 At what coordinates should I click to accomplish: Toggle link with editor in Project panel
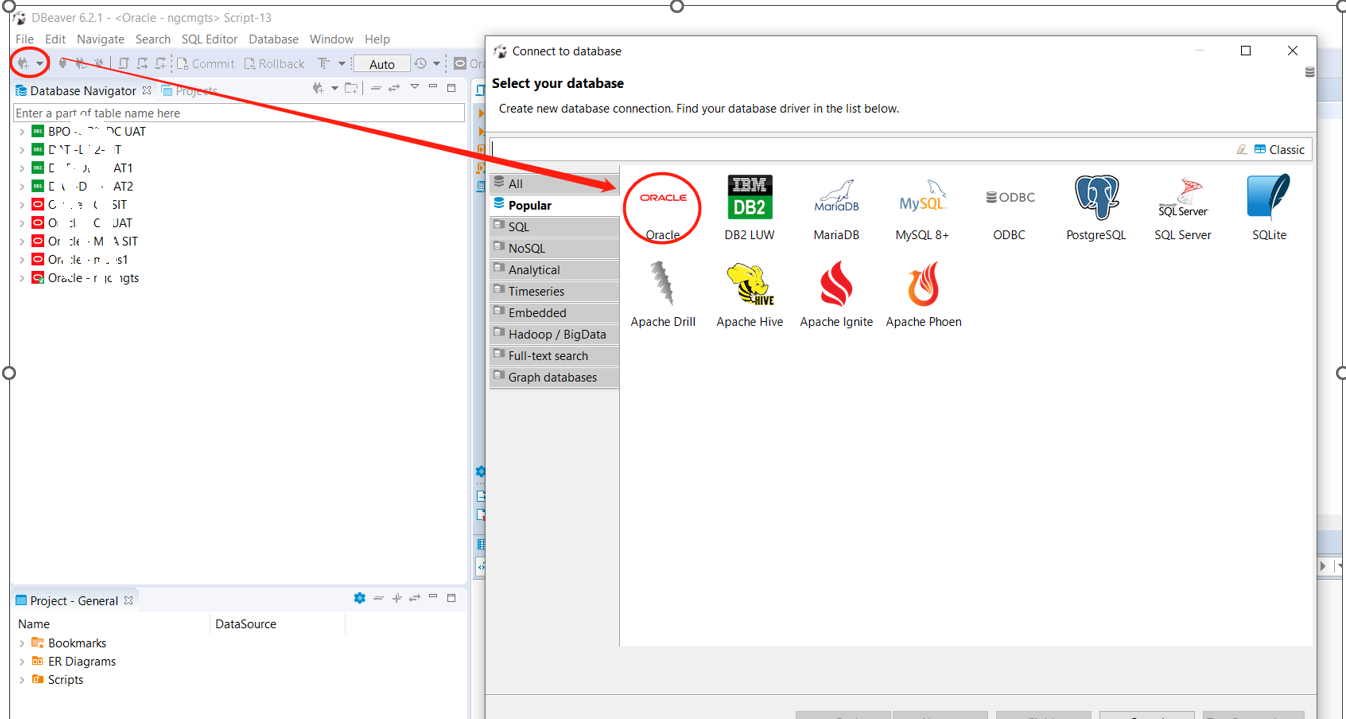414,598
